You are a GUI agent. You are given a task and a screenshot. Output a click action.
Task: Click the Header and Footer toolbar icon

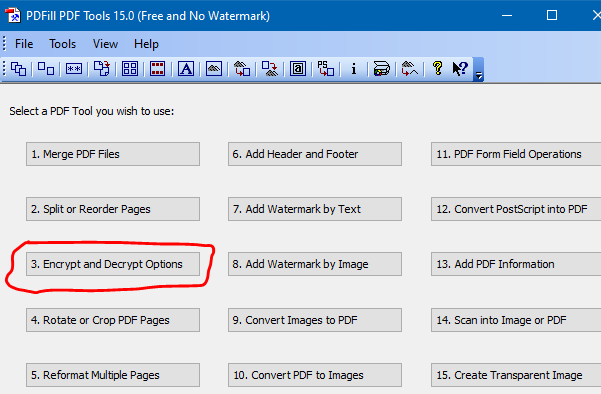(x=158, y=69)
